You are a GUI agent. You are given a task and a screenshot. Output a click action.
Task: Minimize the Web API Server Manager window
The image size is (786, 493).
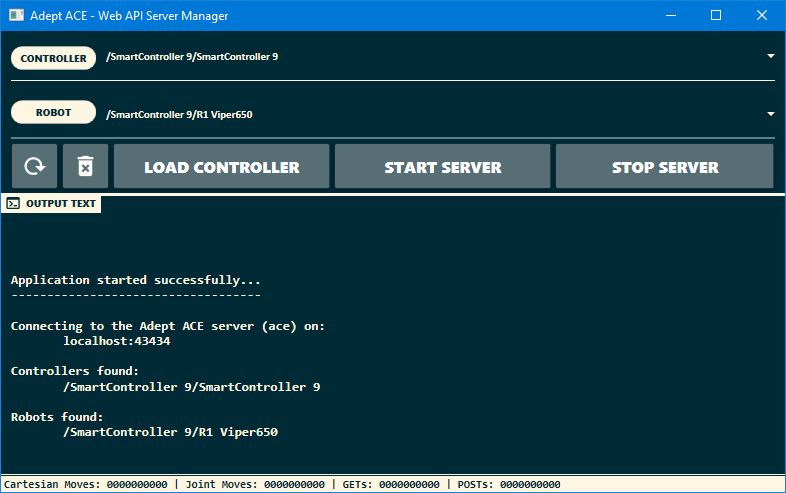point(671,15)
